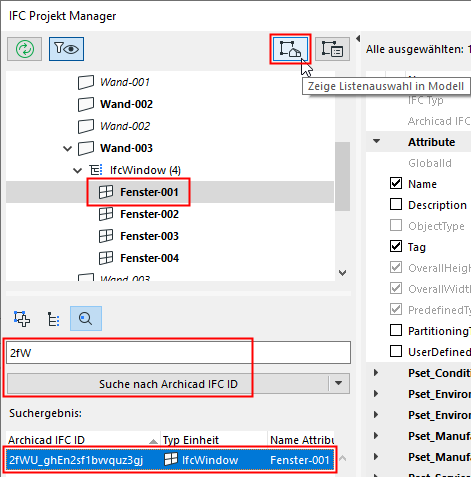Viewport: 471px width, 477px height.
Task: Expand the second Pset_Environ property set
Action: (x=376, y=415)
